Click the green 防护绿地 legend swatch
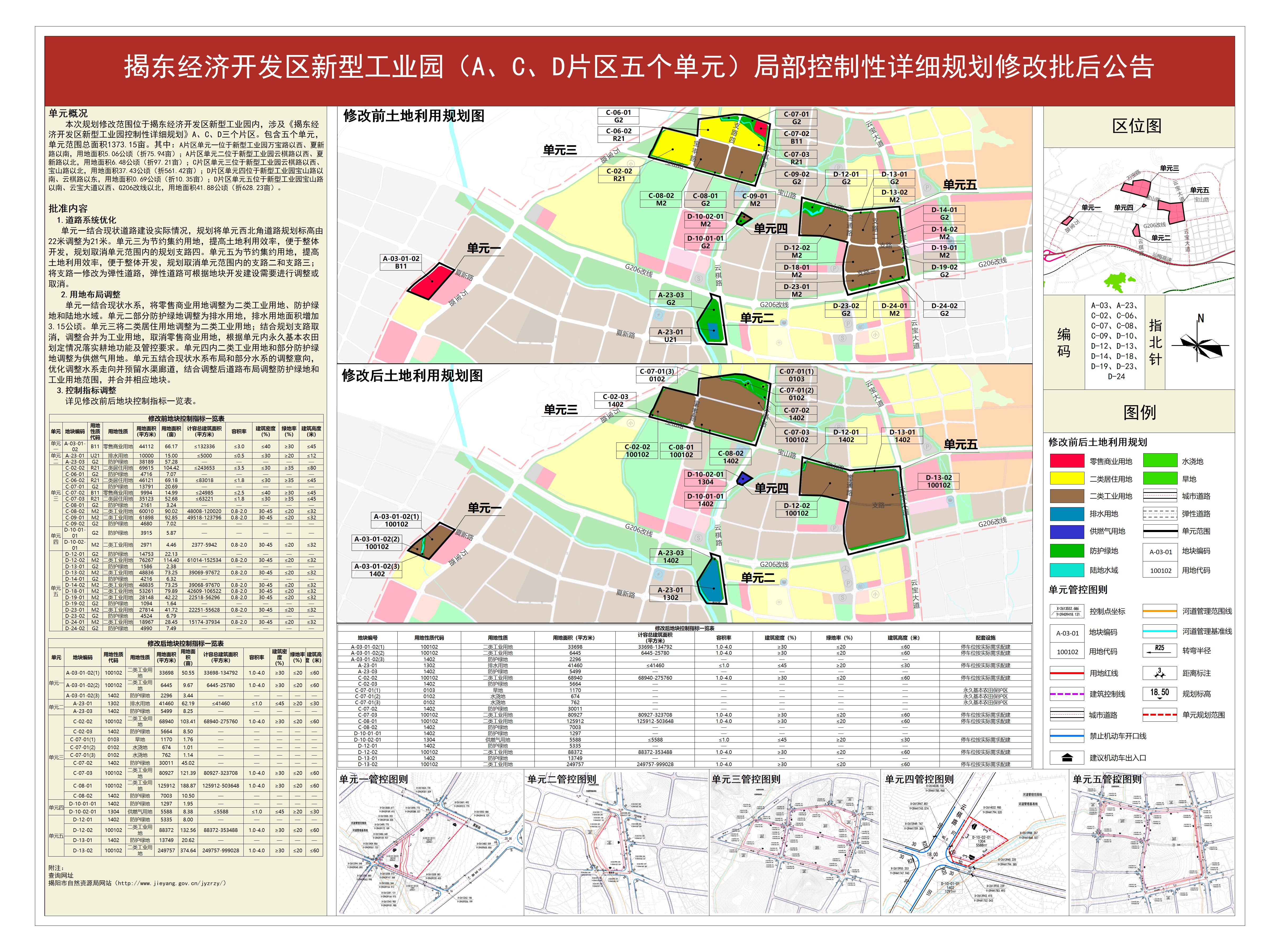This screenshot has width=1270, height=952. [1067, 551]
